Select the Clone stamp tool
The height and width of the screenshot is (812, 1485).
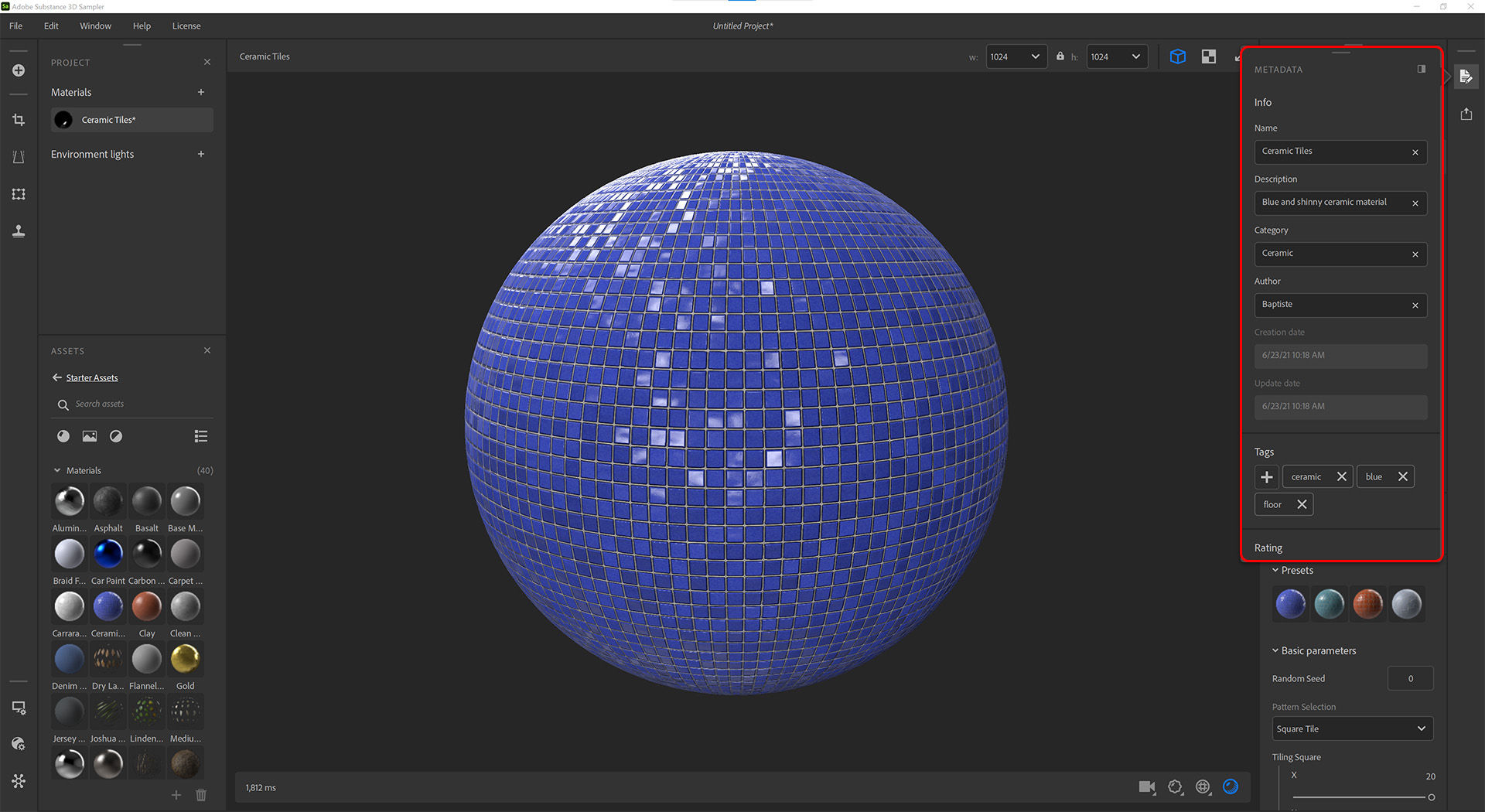coord(19,231)
